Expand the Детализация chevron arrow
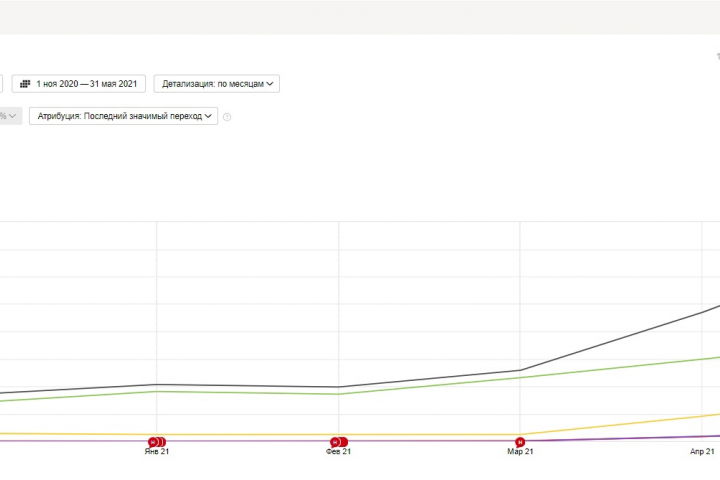Image resolution: width=720 pixels, height=480 pixels. coord(270,84)
